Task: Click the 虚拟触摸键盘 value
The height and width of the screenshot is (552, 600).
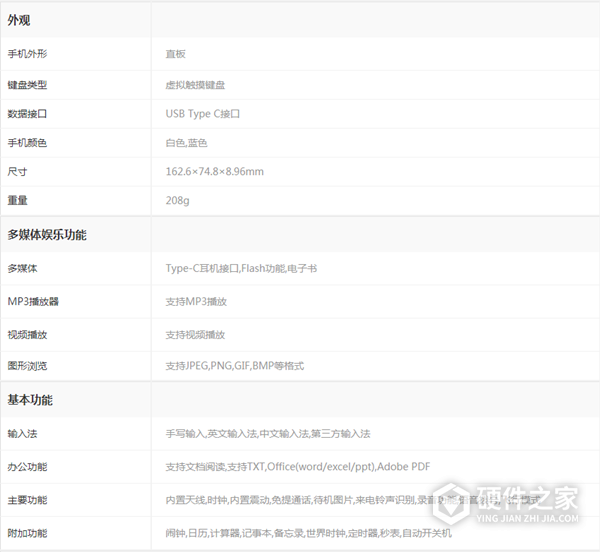Action: coord(195,85)
